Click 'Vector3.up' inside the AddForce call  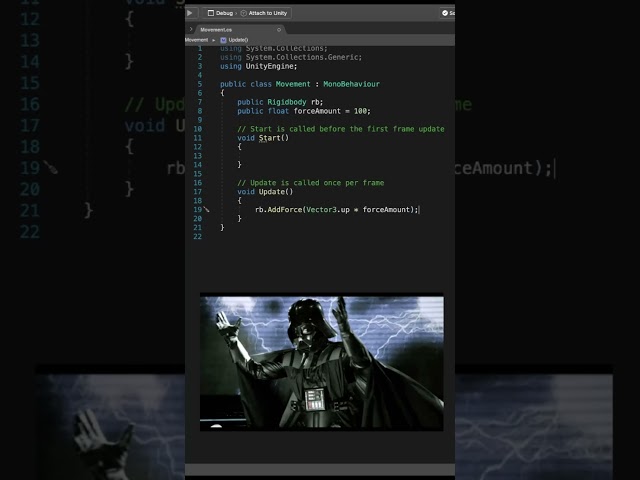pos(328,210)
